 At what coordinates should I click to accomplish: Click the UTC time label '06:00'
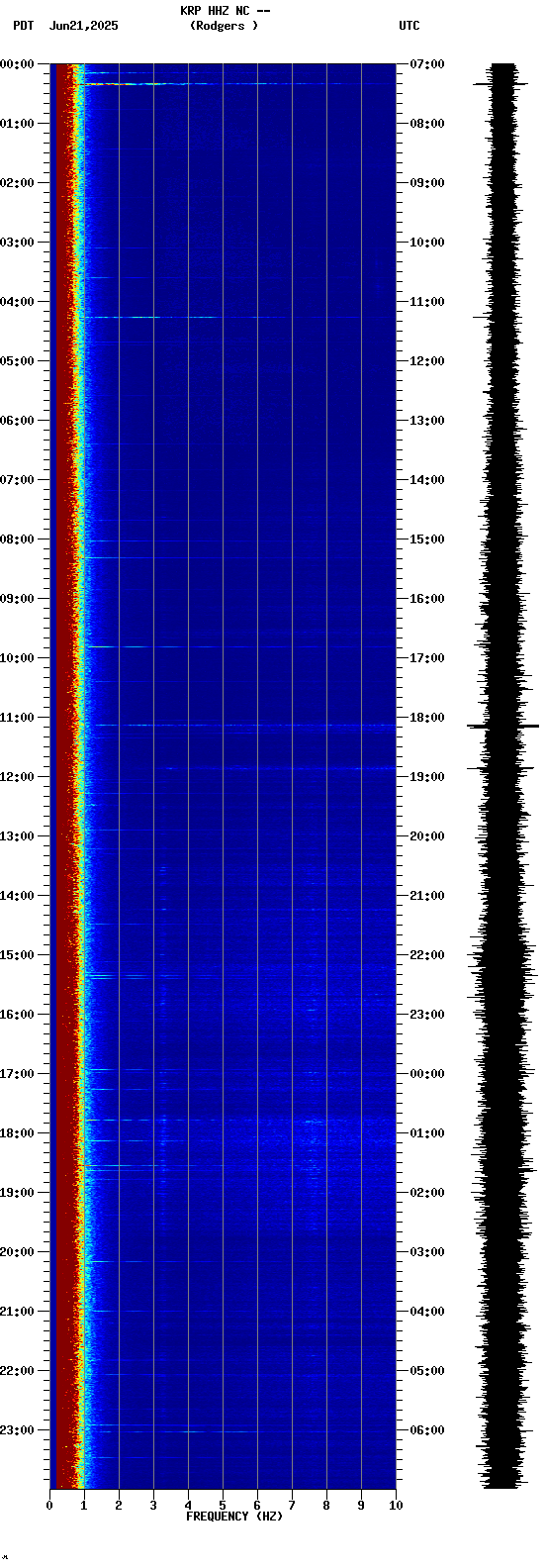tap(427, 1430)
